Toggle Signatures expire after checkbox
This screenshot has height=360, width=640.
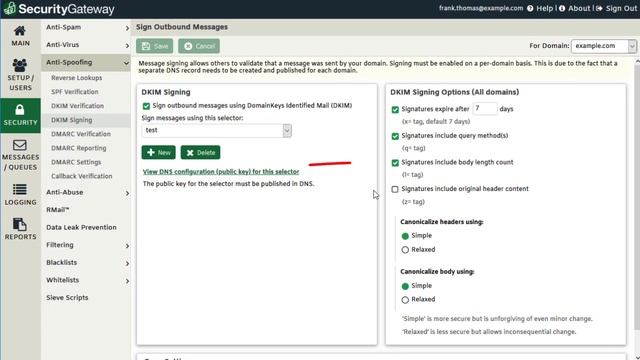(395, 109)
